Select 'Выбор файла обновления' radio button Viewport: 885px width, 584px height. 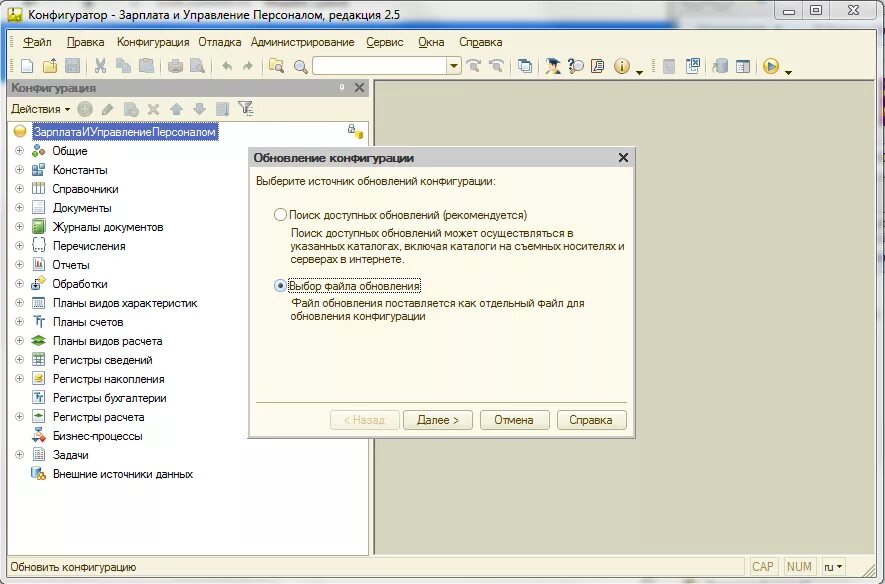280,286
